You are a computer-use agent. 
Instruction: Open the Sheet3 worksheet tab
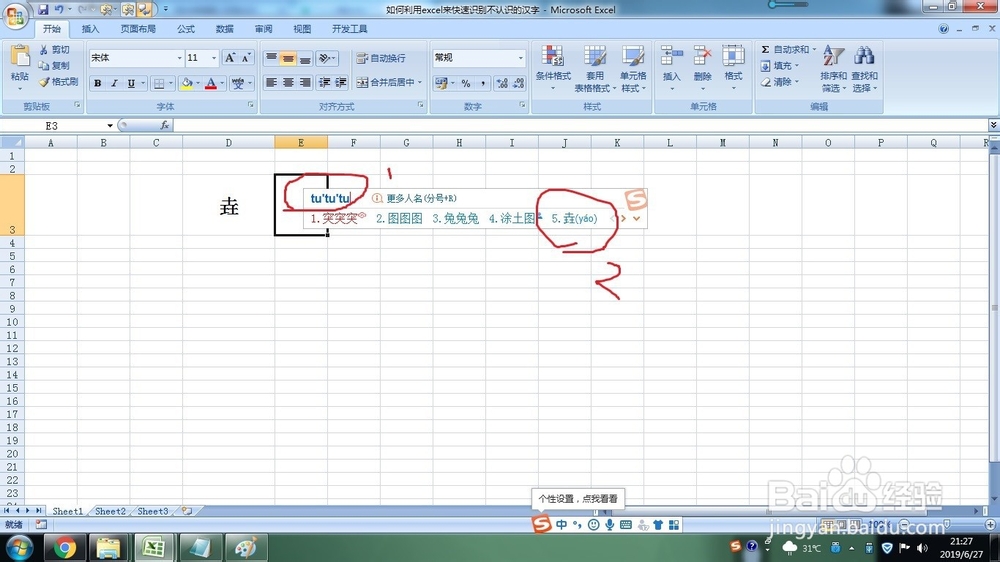pyautogui.click(x=152, y=511)
